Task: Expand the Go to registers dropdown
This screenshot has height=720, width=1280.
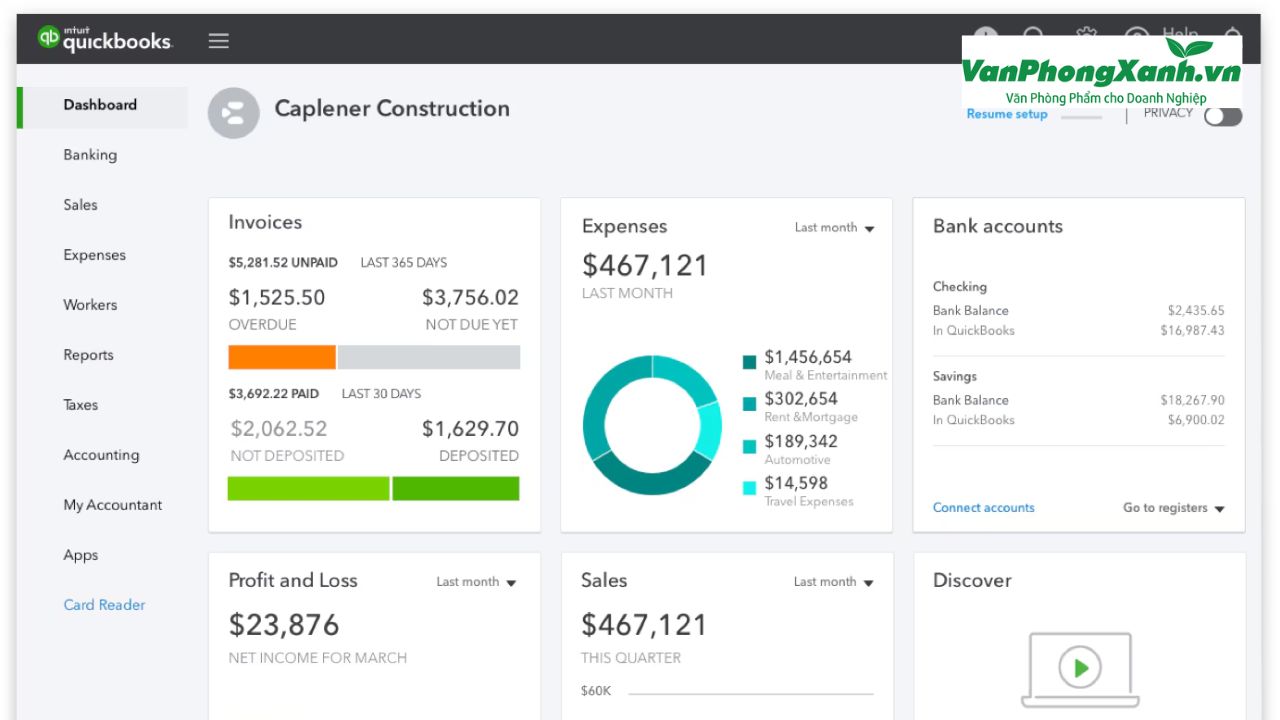Action: coord(1174,508)
